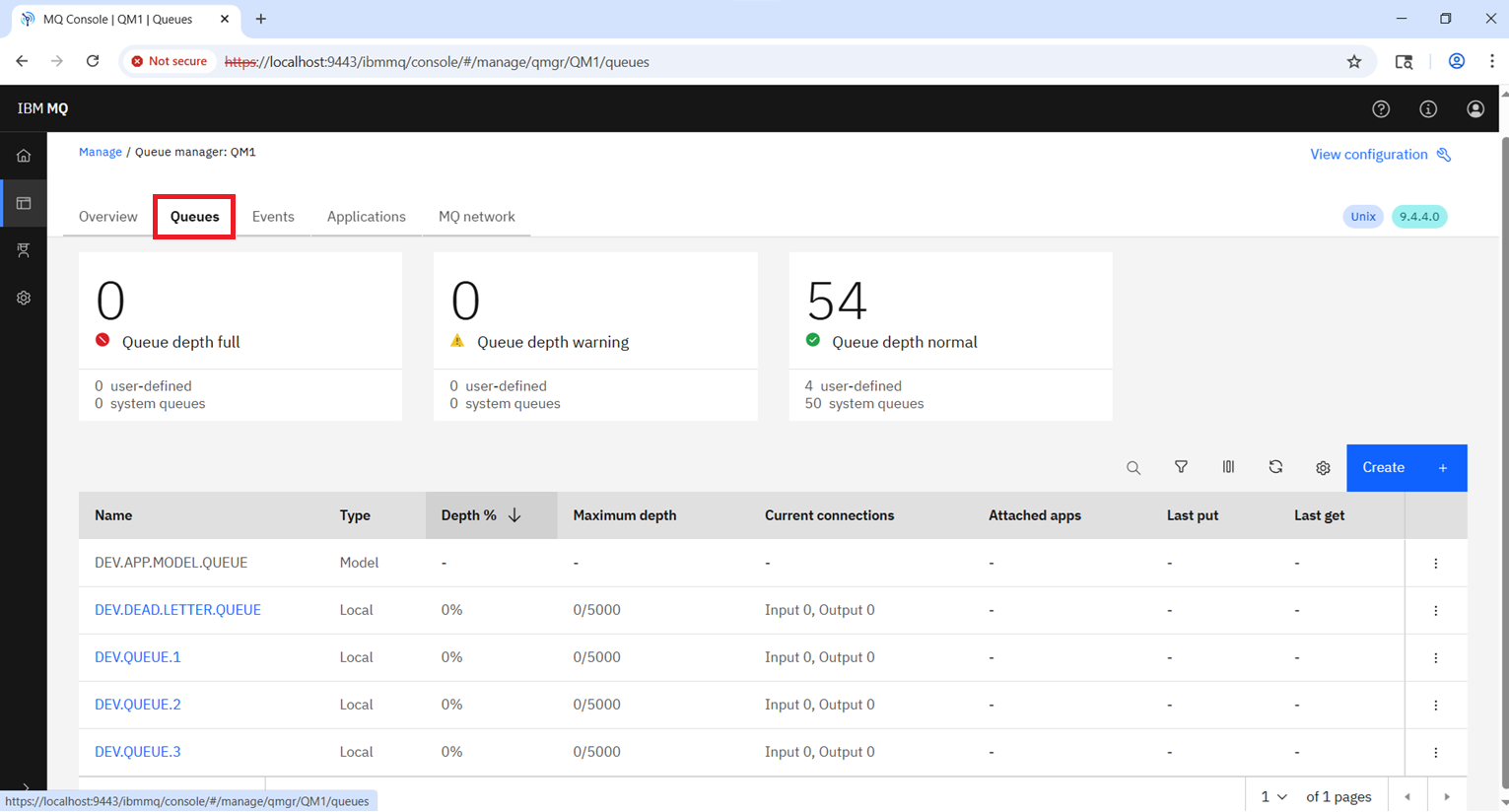Sort by Current connections column header
Image resolution: width=1509 pixels, height=812 pixels.
click(x=830, y=515)
